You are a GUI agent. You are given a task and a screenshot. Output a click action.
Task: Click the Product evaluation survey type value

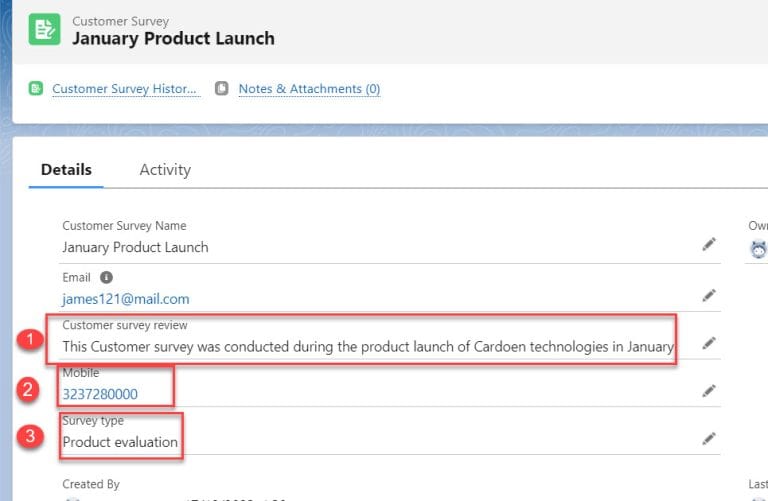coord(120,441)
